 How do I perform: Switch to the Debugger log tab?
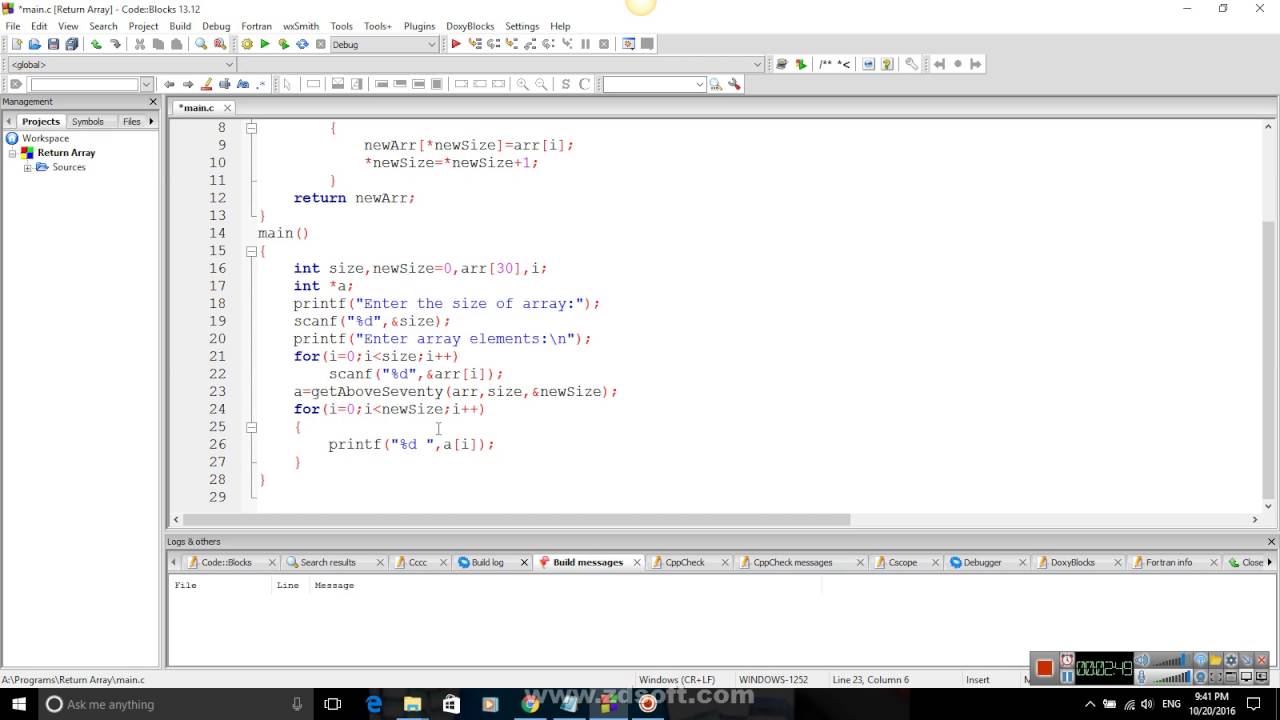pos(982,562)
